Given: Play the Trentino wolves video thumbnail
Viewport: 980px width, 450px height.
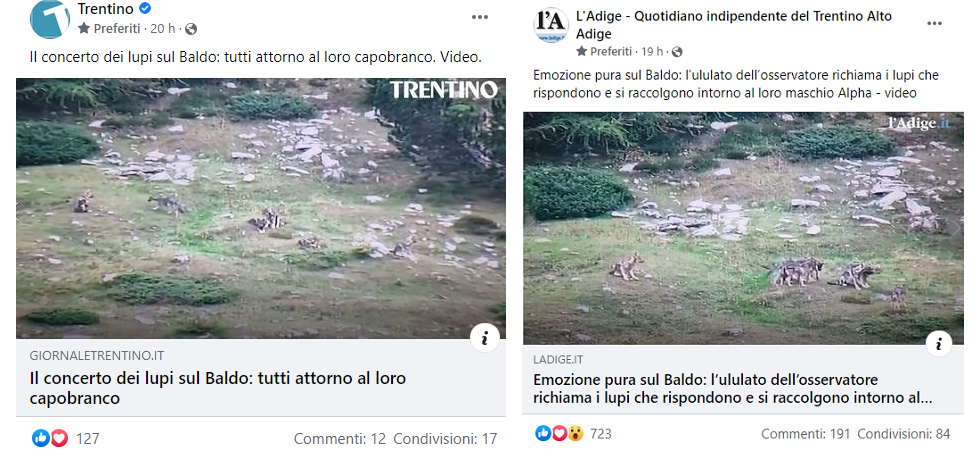Looking at the screenshot, I should 260,208.
